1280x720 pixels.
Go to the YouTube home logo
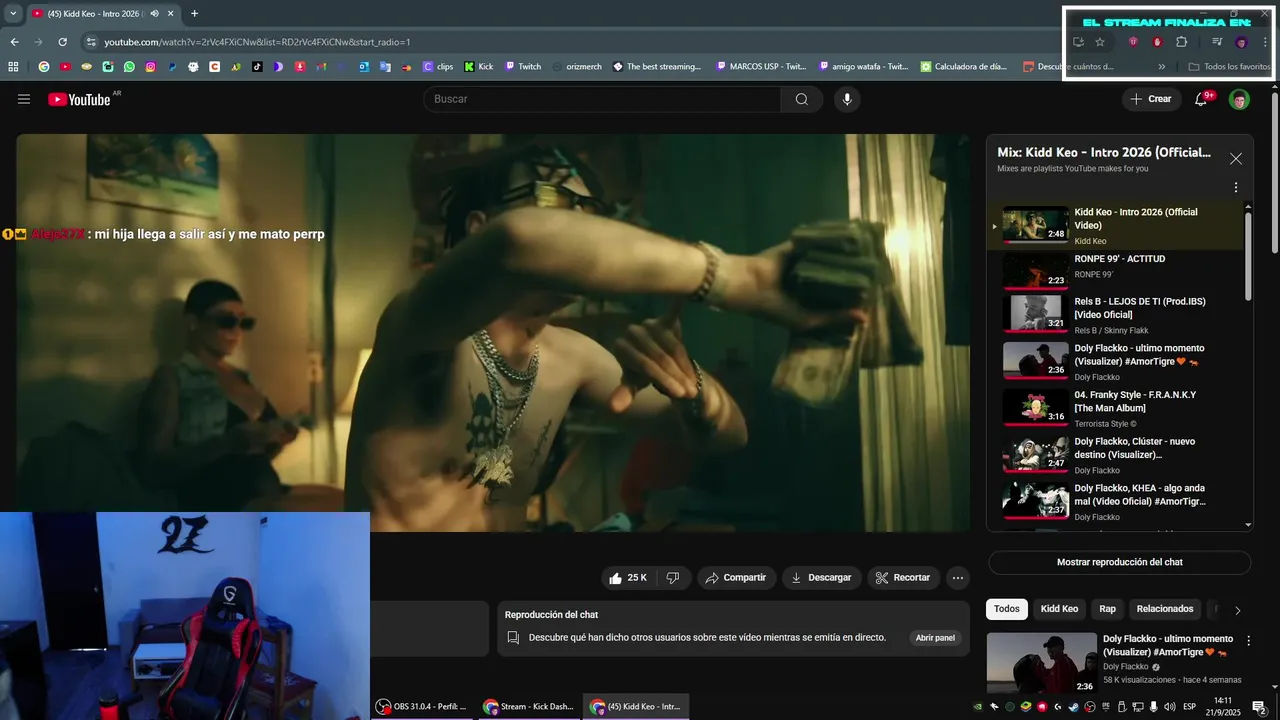[79, 99]
